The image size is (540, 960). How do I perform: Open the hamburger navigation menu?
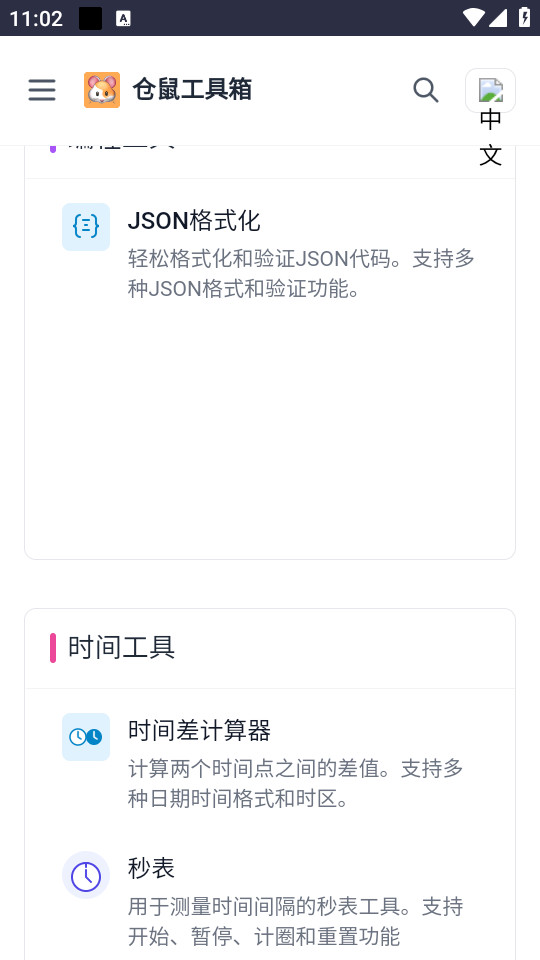pyautogui.click(x=42, y=90)
